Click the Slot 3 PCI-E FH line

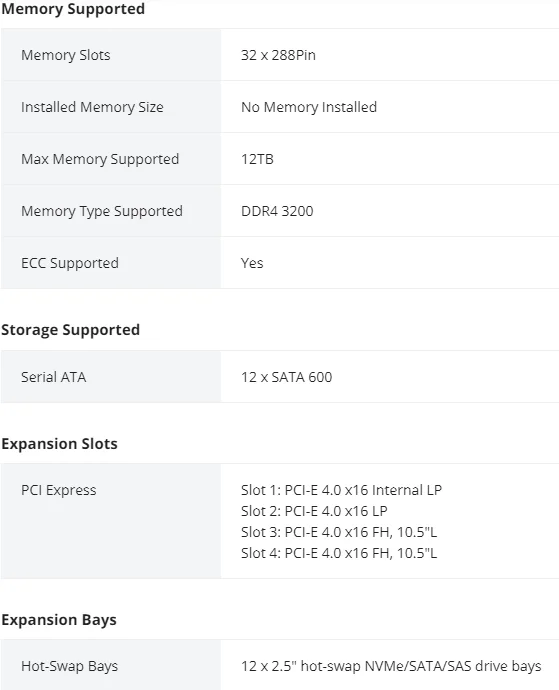coord(339,532)
